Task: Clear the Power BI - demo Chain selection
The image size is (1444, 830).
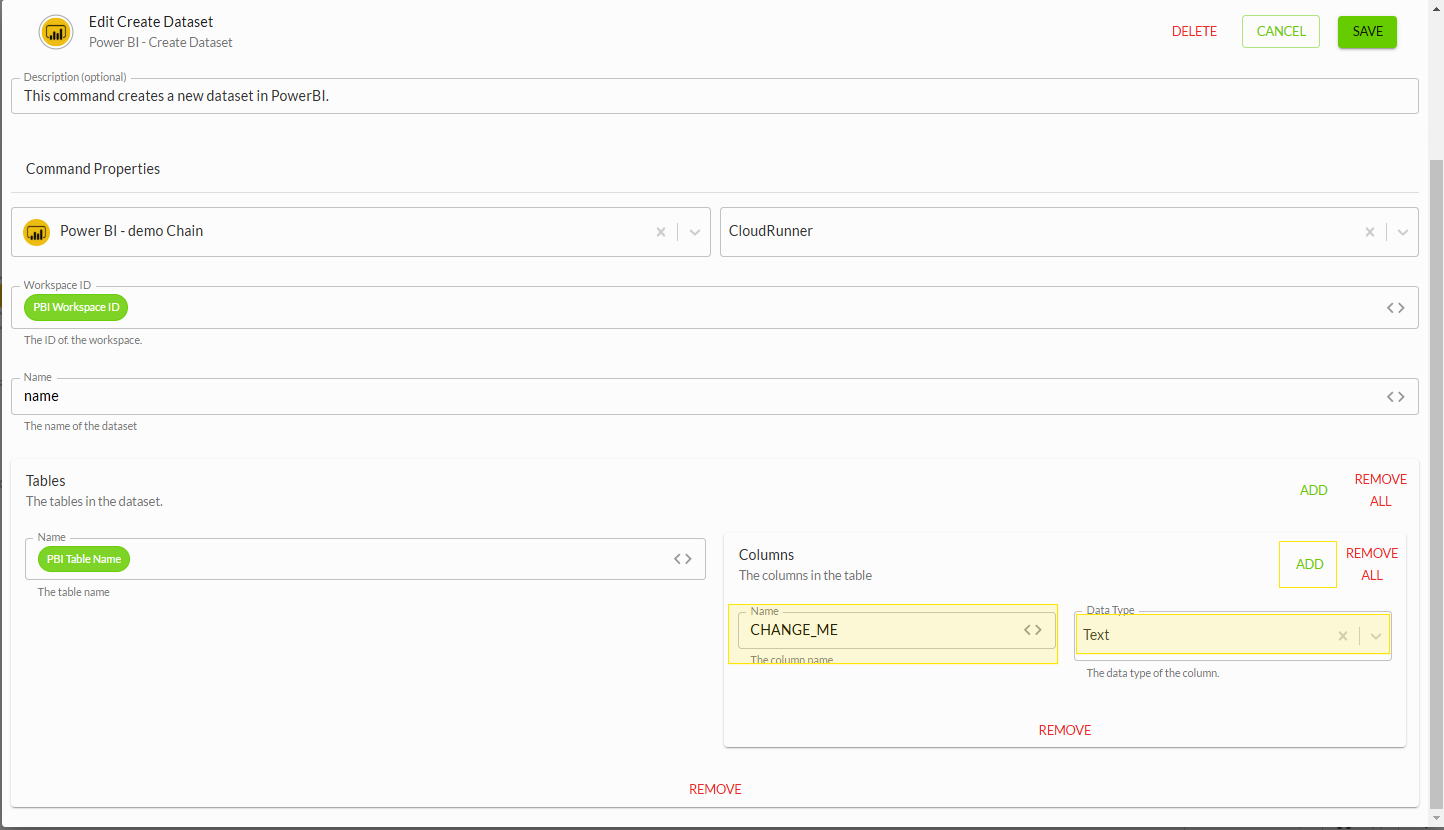Action: [661, 232]
